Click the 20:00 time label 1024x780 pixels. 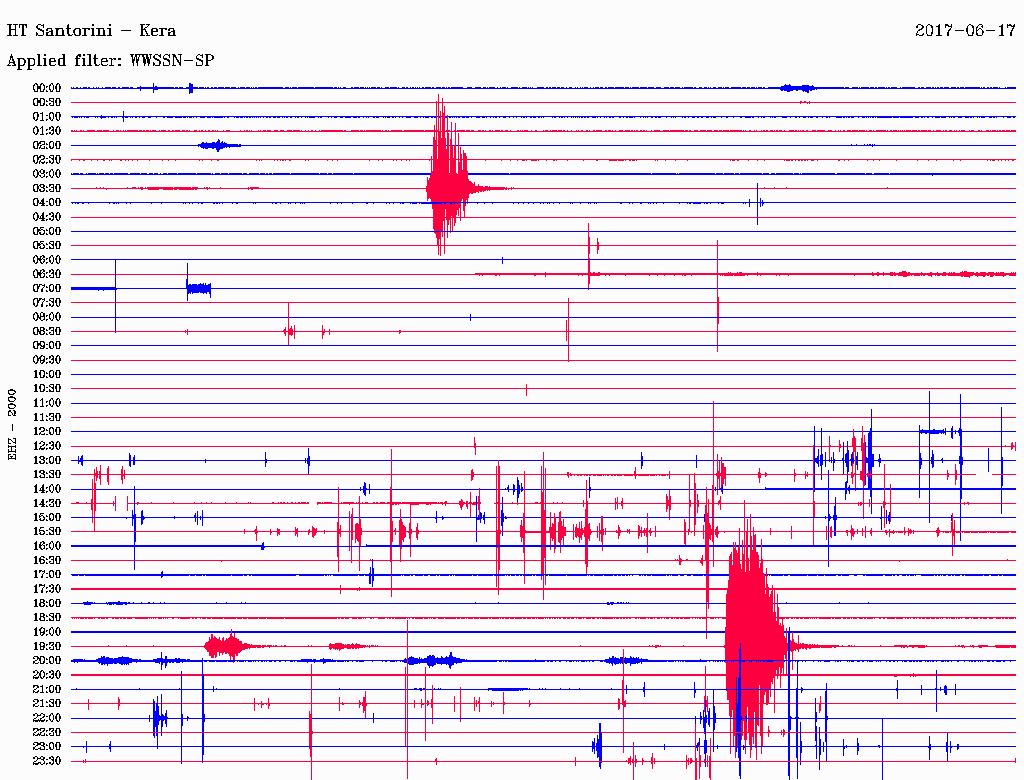point(47,660)
